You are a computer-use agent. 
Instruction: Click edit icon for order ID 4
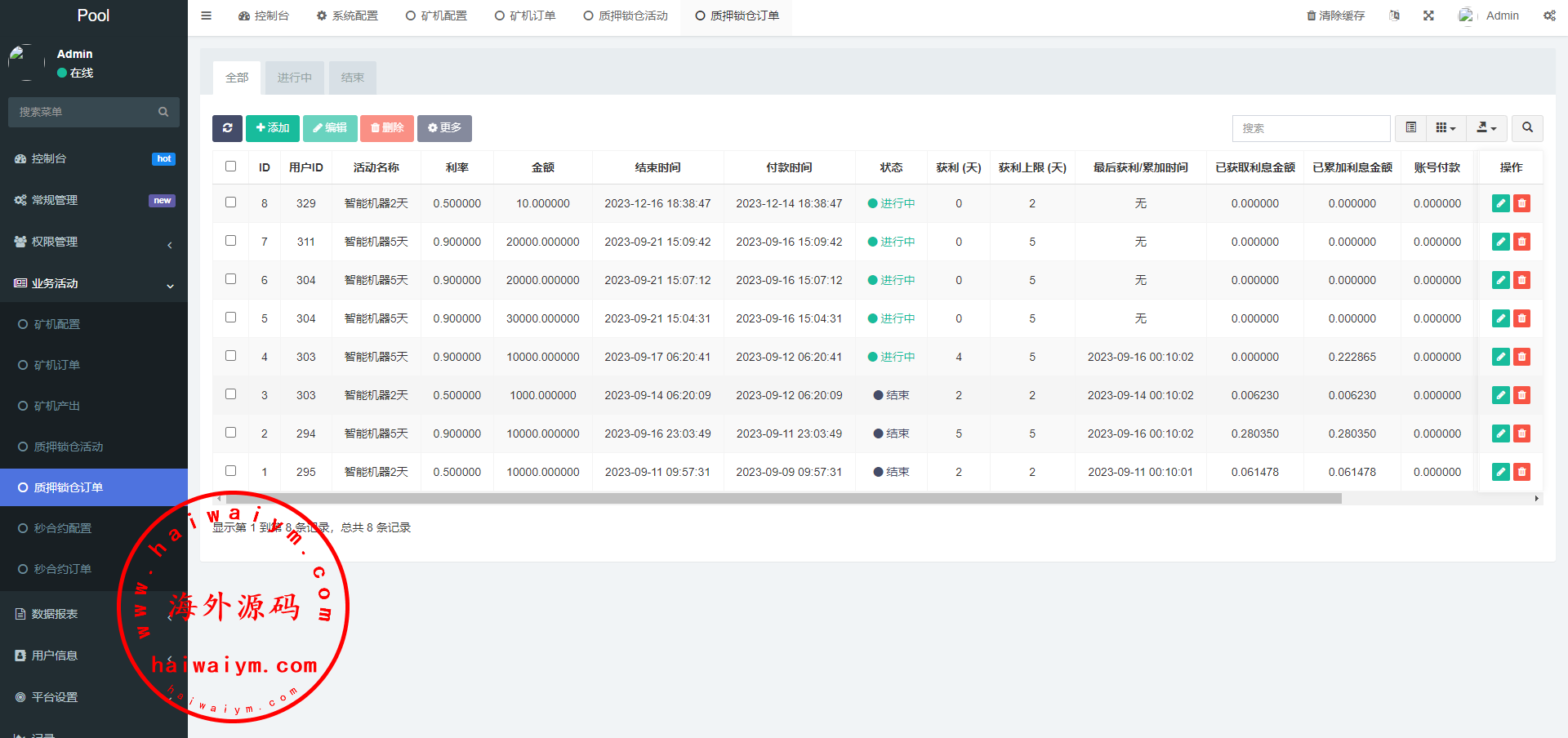point(1500,357)
